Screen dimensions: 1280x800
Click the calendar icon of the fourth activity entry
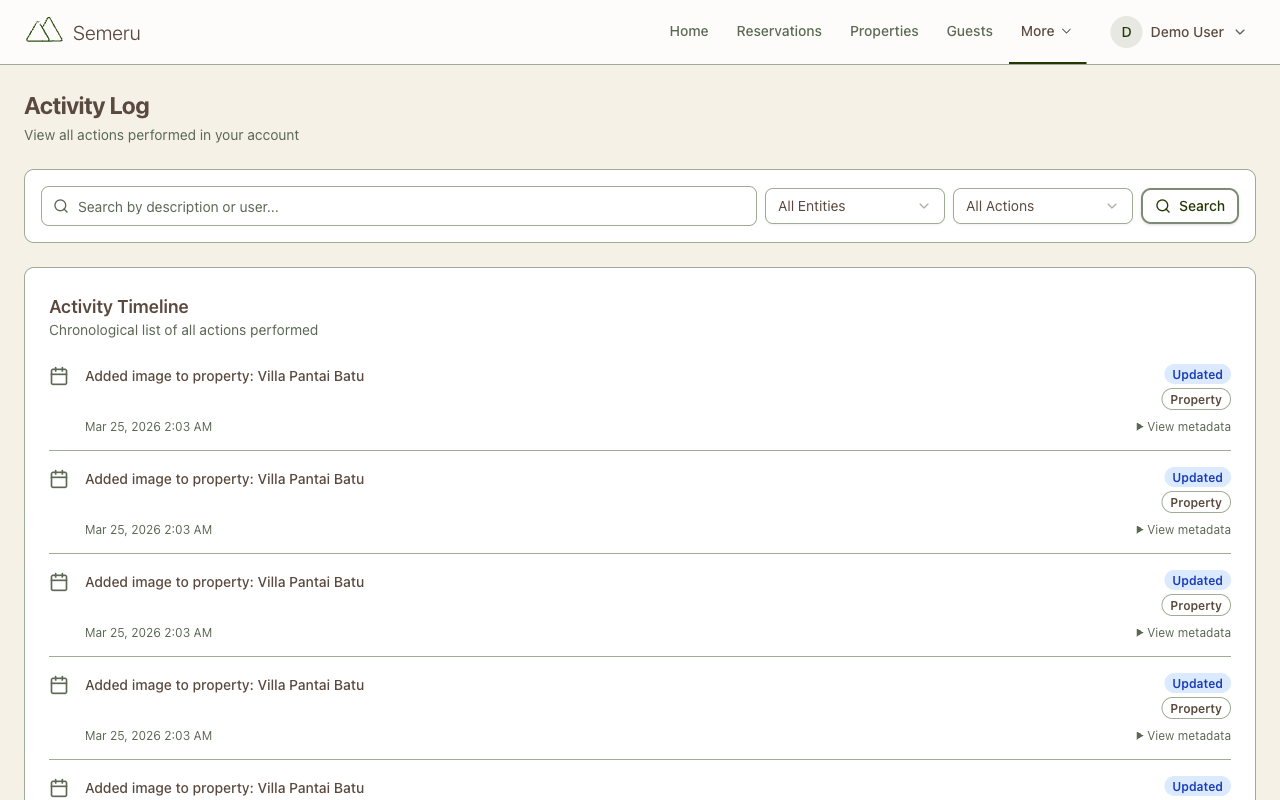pos(59,685)
